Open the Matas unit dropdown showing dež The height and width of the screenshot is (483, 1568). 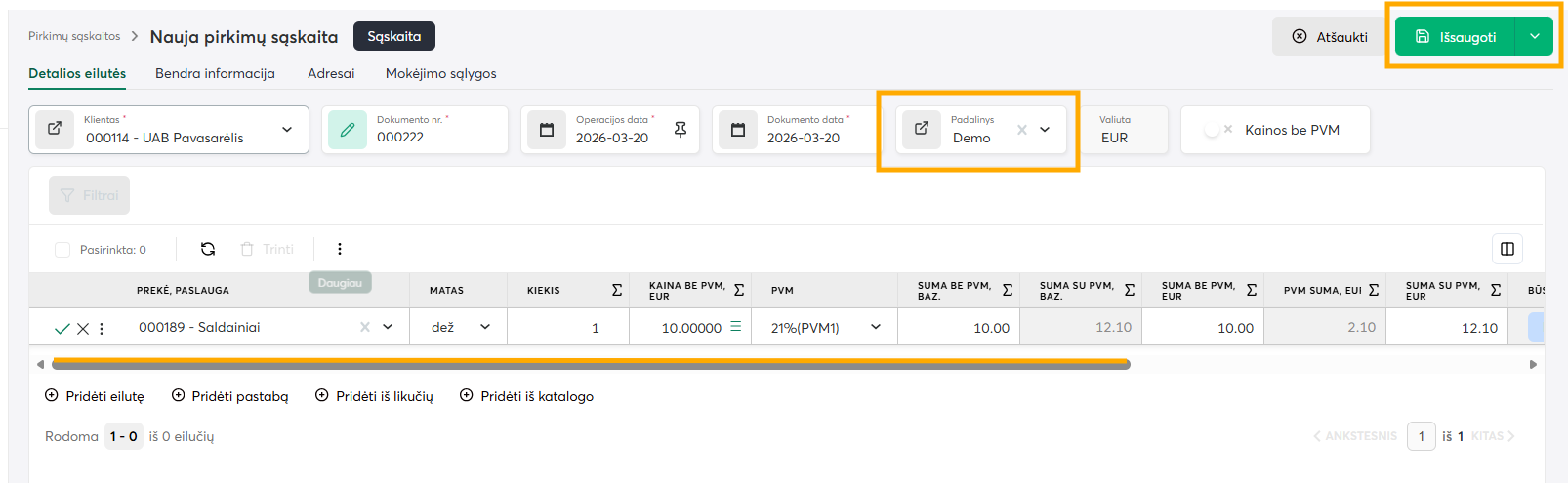(485, 327)
